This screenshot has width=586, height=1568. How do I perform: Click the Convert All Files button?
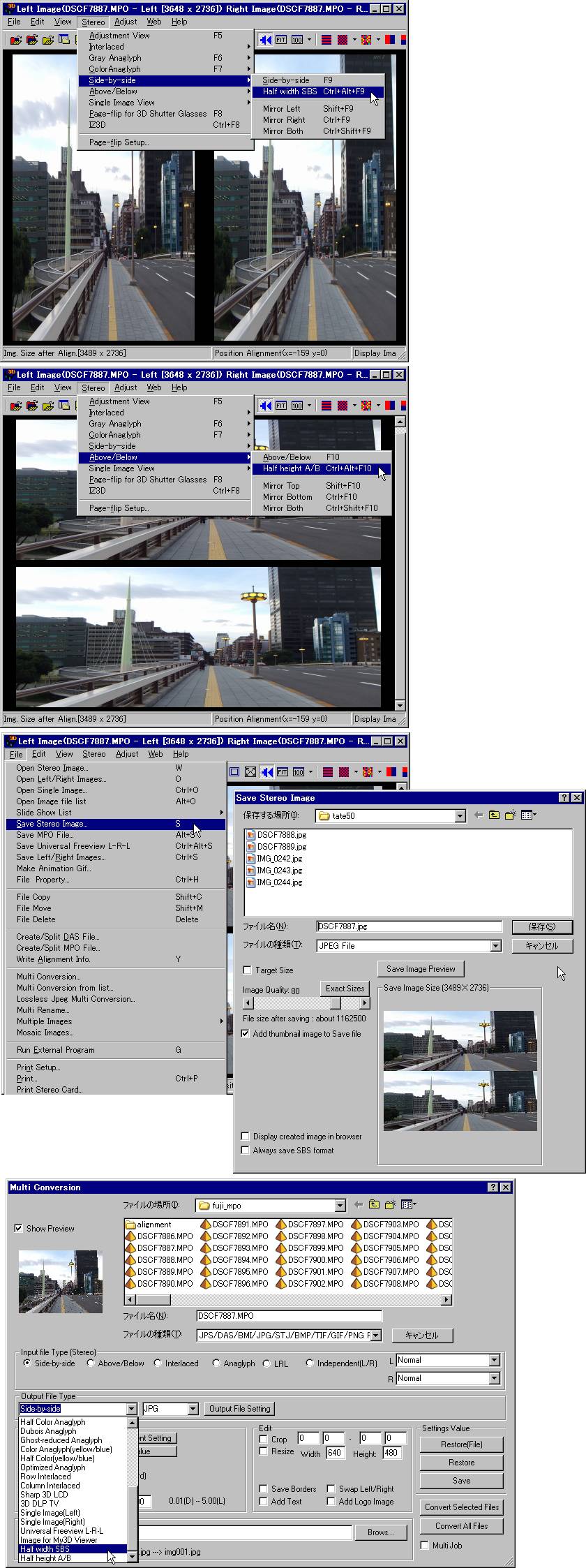(x=462, y=1526)
